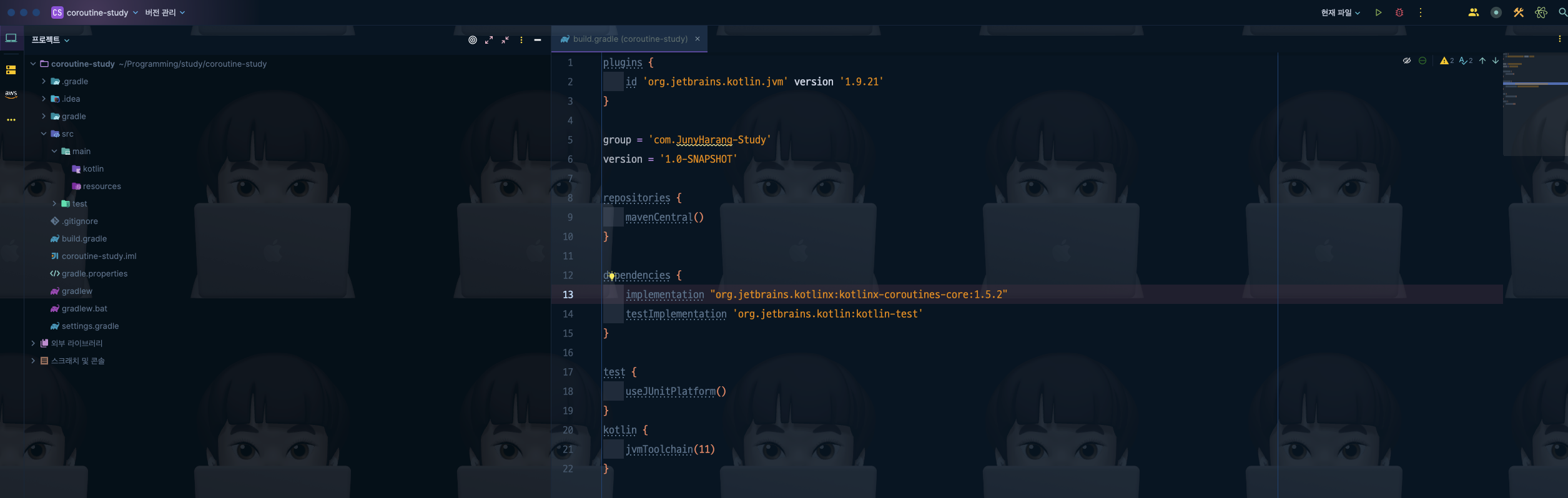Image resolution: width=1568 pixels, height=498 pixels.
Task: Click the editor minimap preview
Action: click(1534, 104)
